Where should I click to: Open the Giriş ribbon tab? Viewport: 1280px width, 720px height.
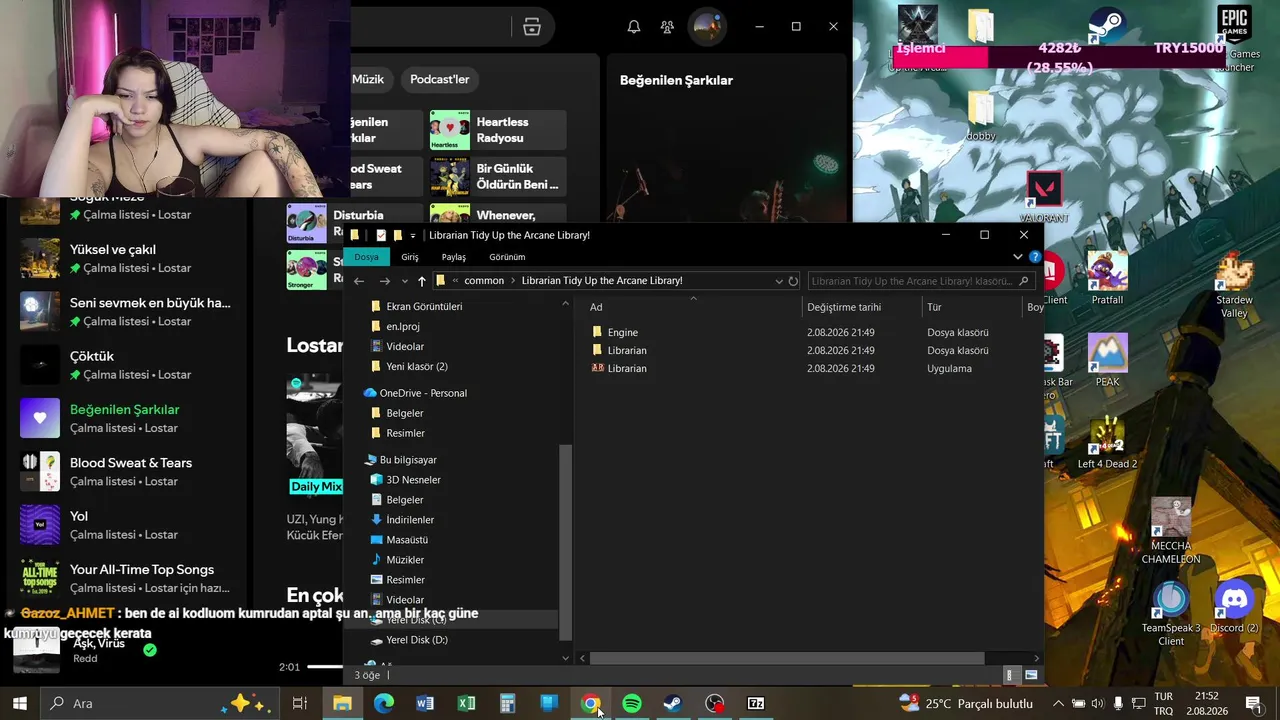(x=410, y=257)
